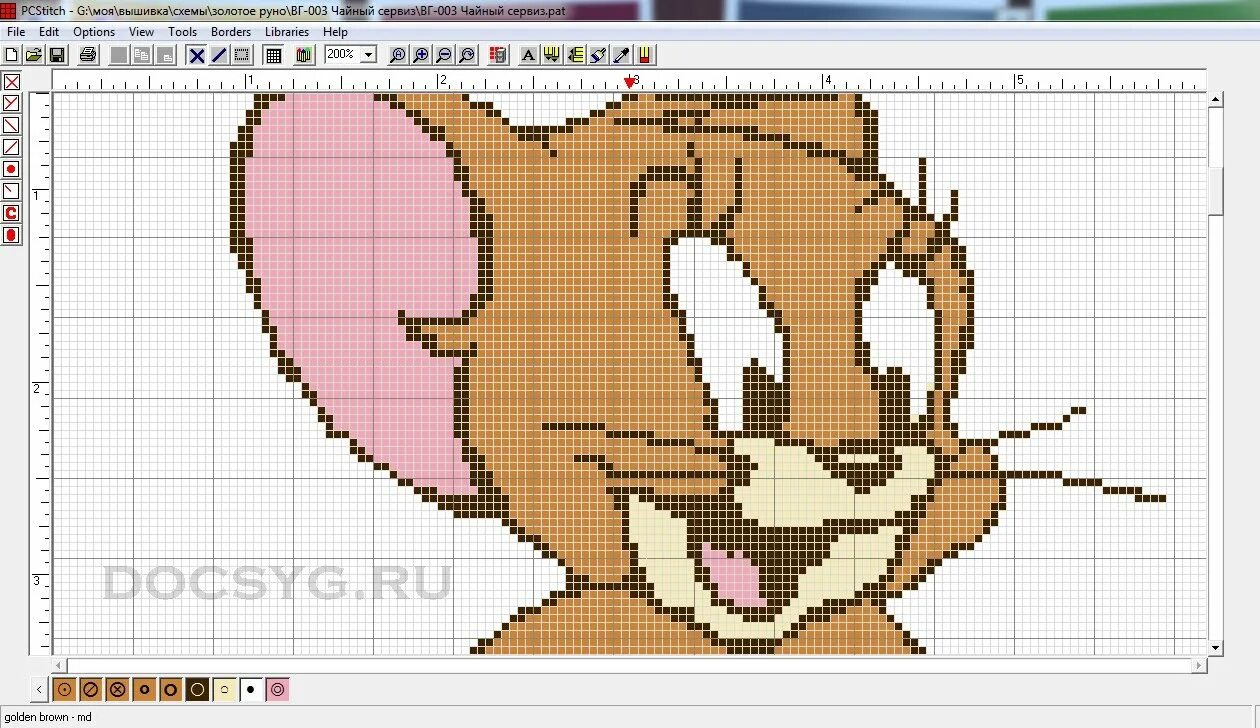Click the red marker on horizontal ruler
This screenshot has width=1260, height=728.
(x=629, y=82)
